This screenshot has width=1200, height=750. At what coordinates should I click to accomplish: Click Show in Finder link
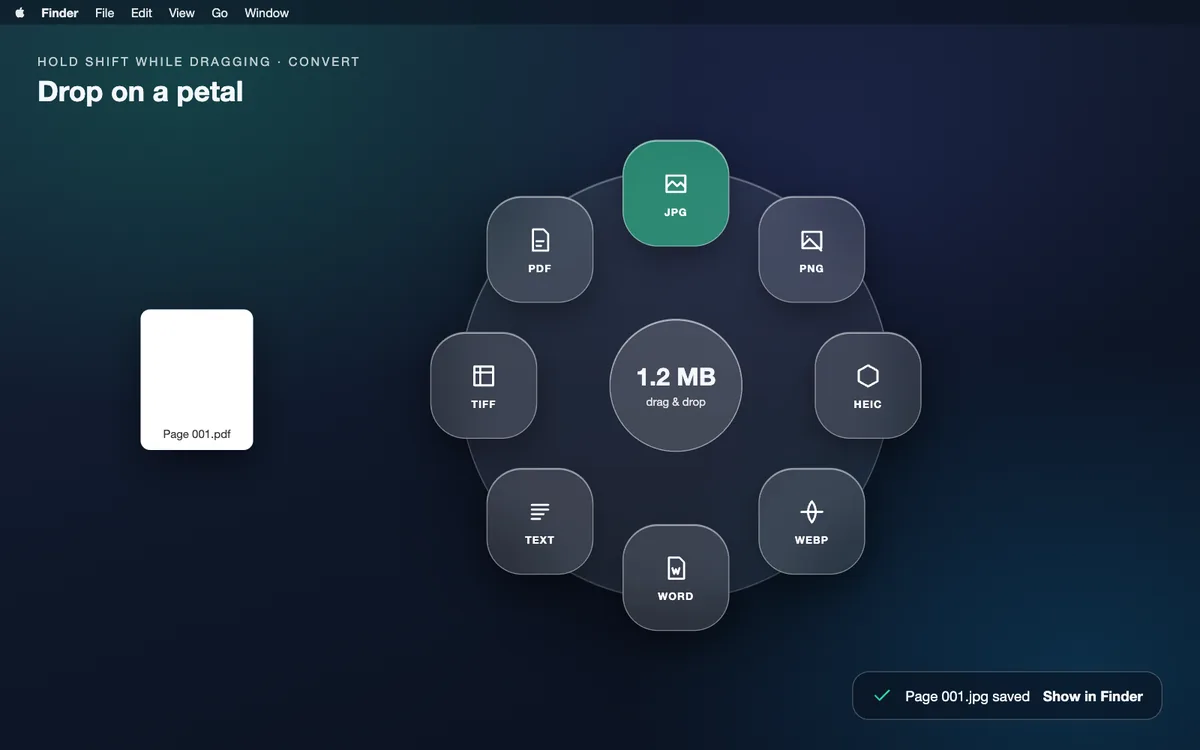tap(1093, 696)
